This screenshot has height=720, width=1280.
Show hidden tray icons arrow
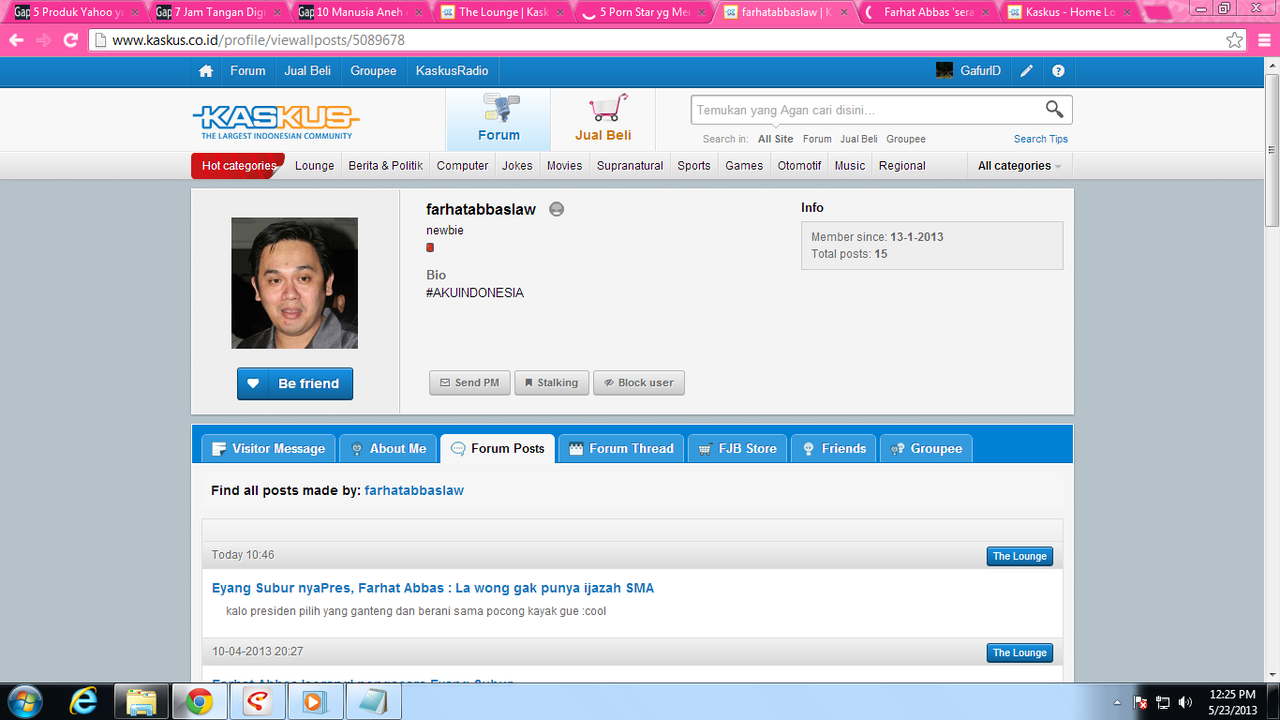tap(1117, 702)
